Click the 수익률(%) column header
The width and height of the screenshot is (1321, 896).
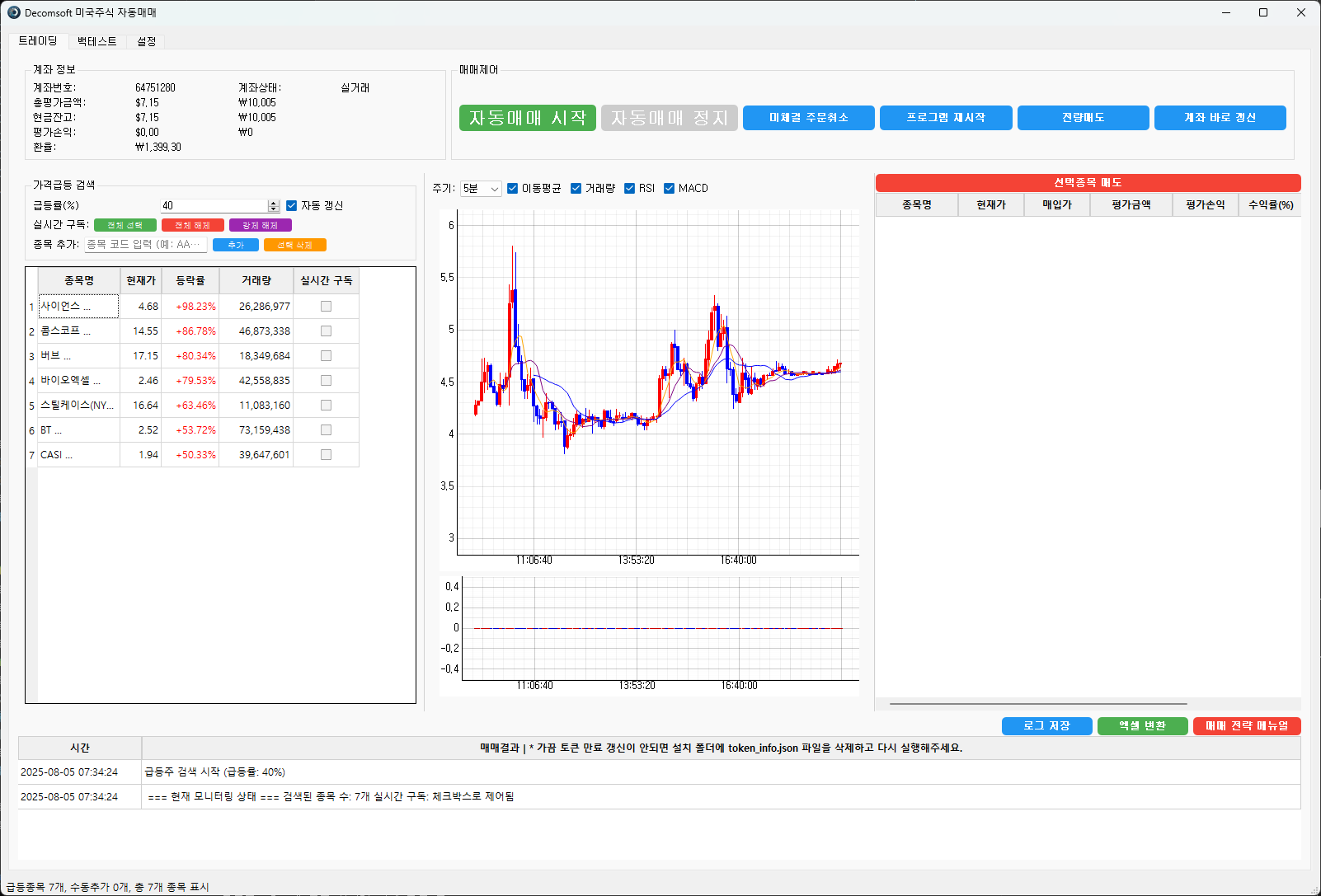1270,205
